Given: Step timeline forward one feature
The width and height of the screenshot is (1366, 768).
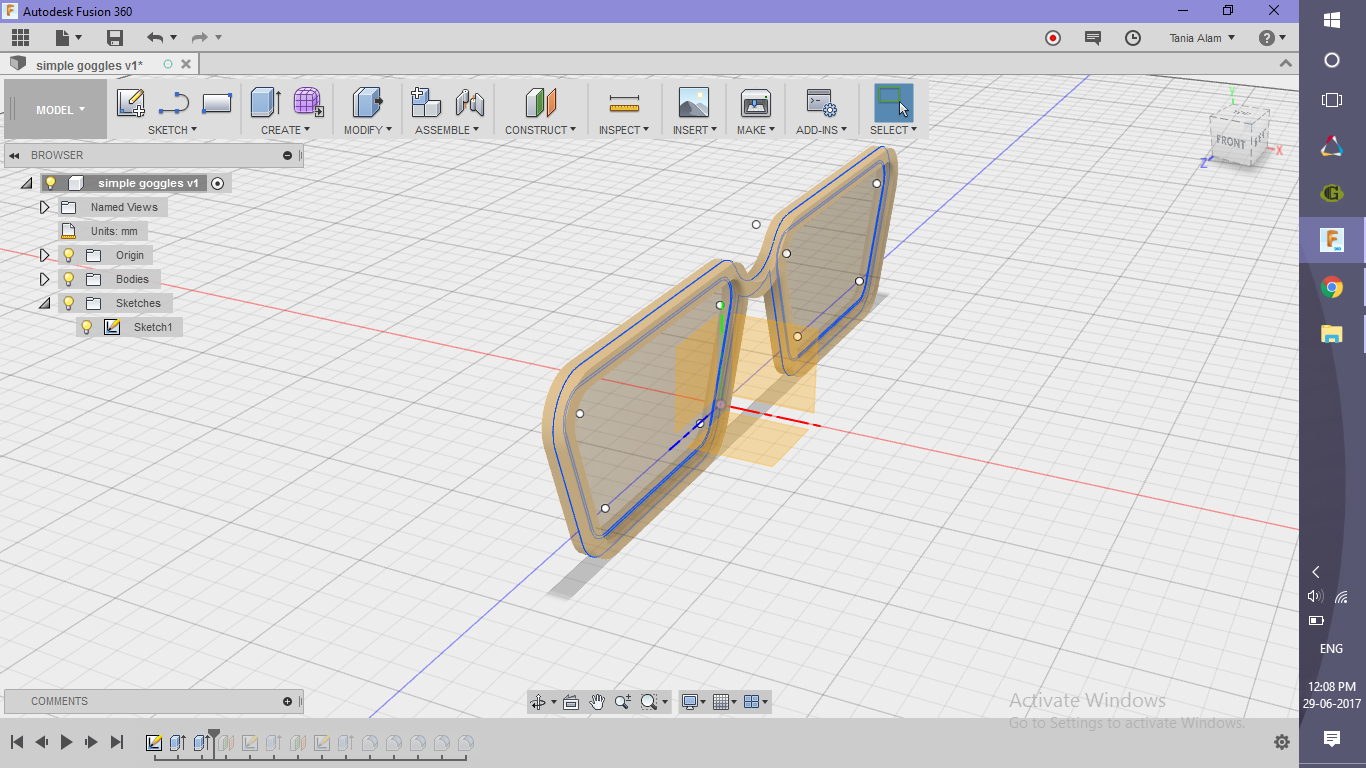Looking at the screenshot, I should click(x=91, y=742).
